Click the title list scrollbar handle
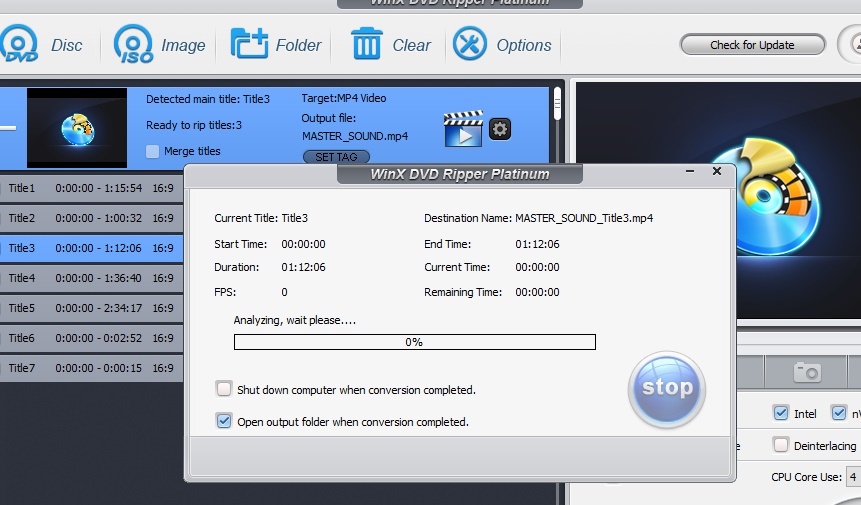The width and height of the screenshot is (861, 505). pos(557,103)
